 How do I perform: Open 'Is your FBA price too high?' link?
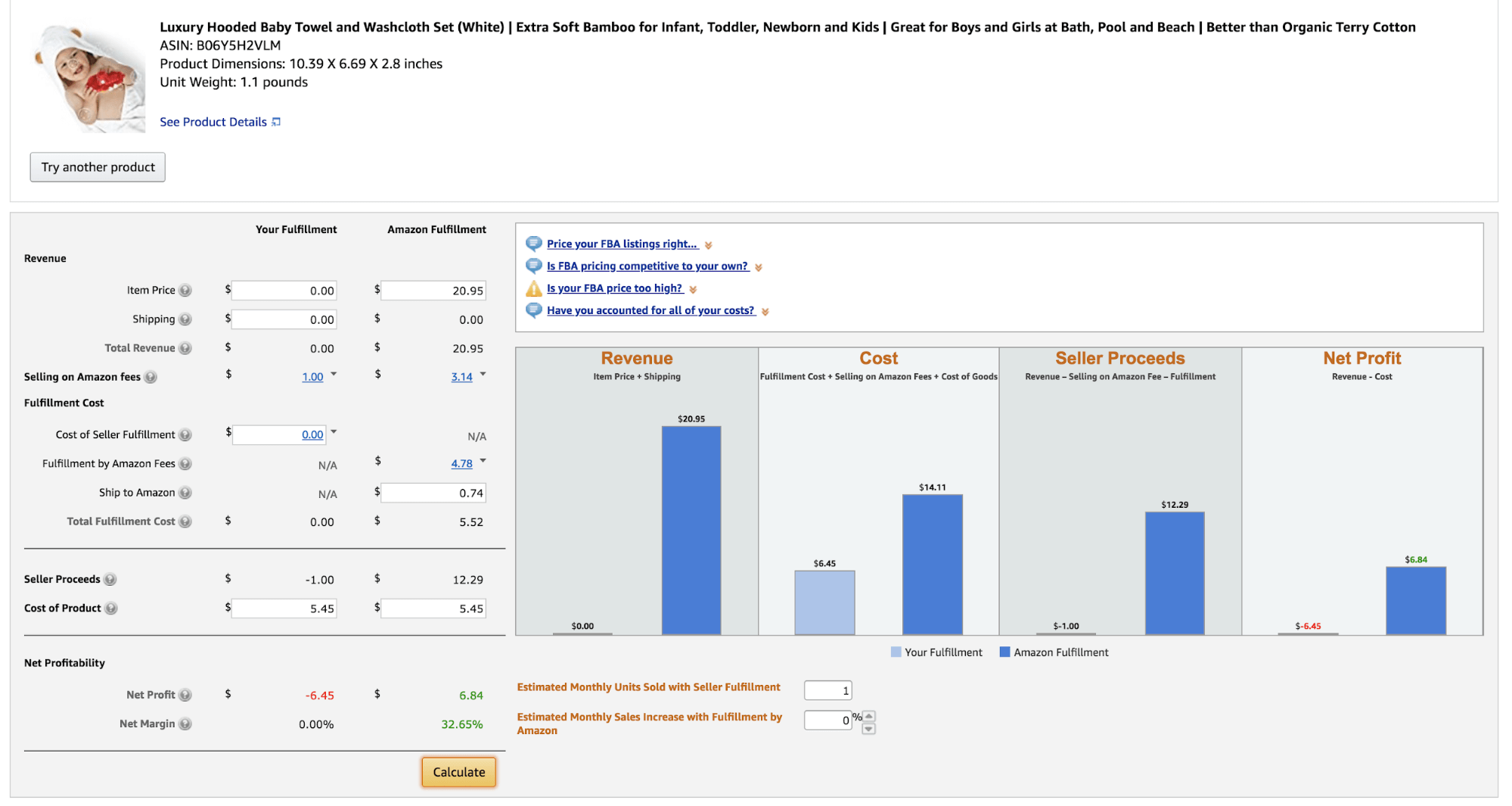click(615, 288)
